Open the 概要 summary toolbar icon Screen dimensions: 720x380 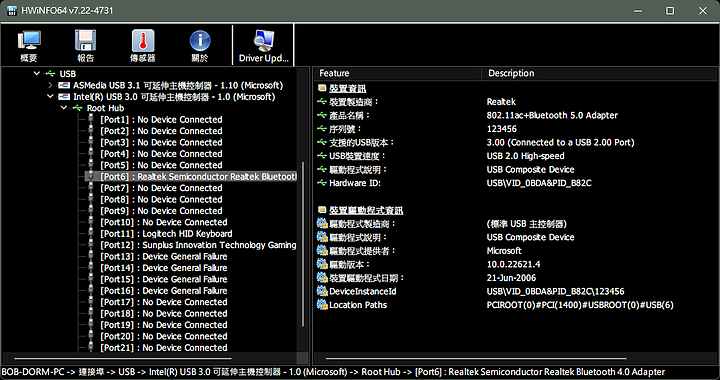[29, 45]
